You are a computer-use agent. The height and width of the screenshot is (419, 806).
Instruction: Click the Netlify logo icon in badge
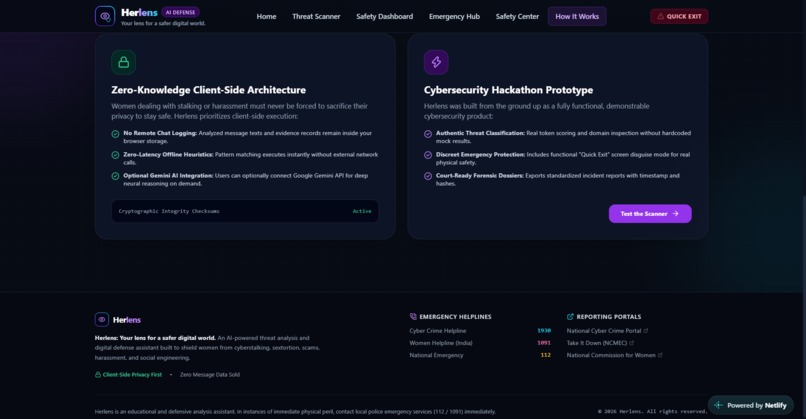pos(719,405)
